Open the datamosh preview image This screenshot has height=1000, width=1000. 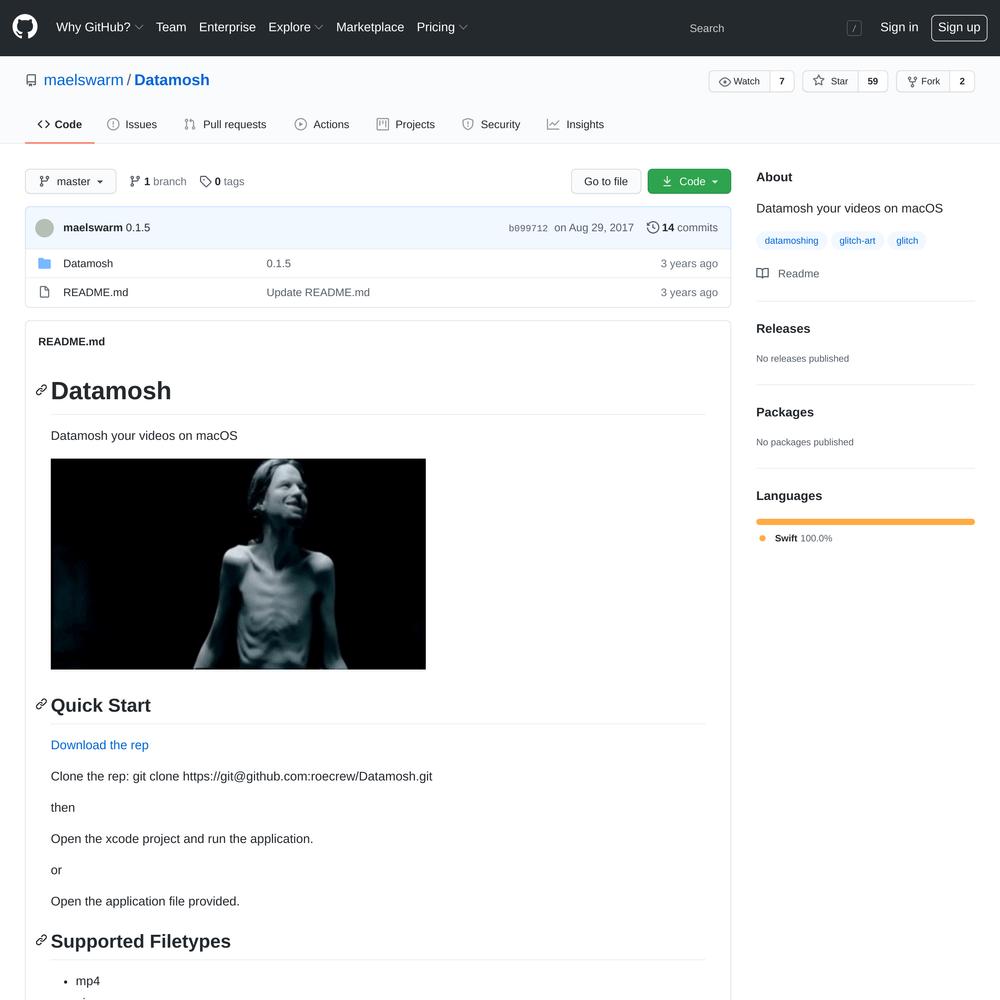click(239, 564)
